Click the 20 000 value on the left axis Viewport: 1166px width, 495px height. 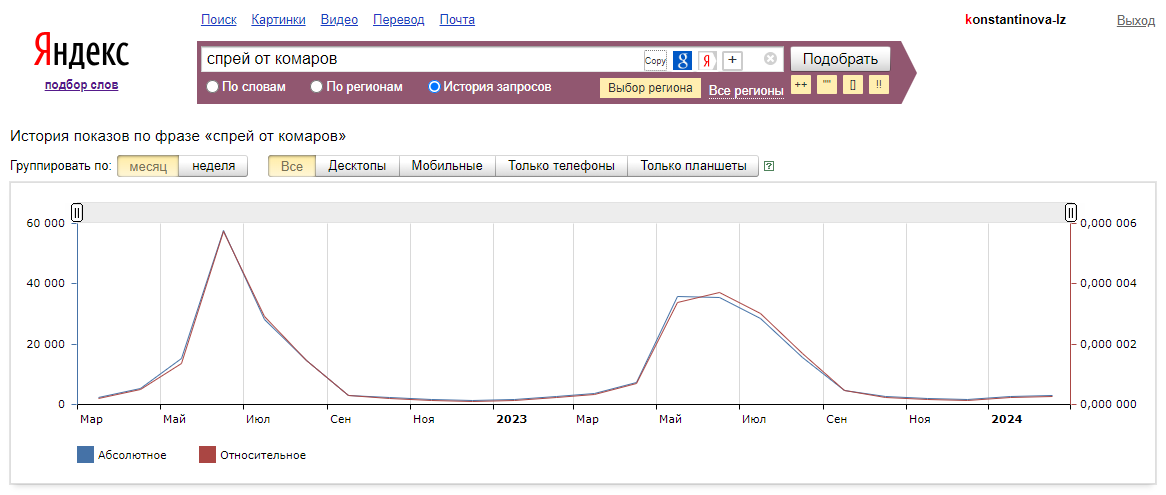[46, 344]
